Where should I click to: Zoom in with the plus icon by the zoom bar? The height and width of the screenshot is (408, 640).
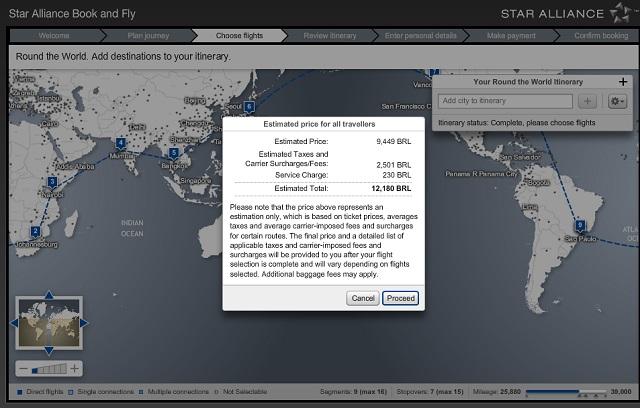(x=74, y=369)
